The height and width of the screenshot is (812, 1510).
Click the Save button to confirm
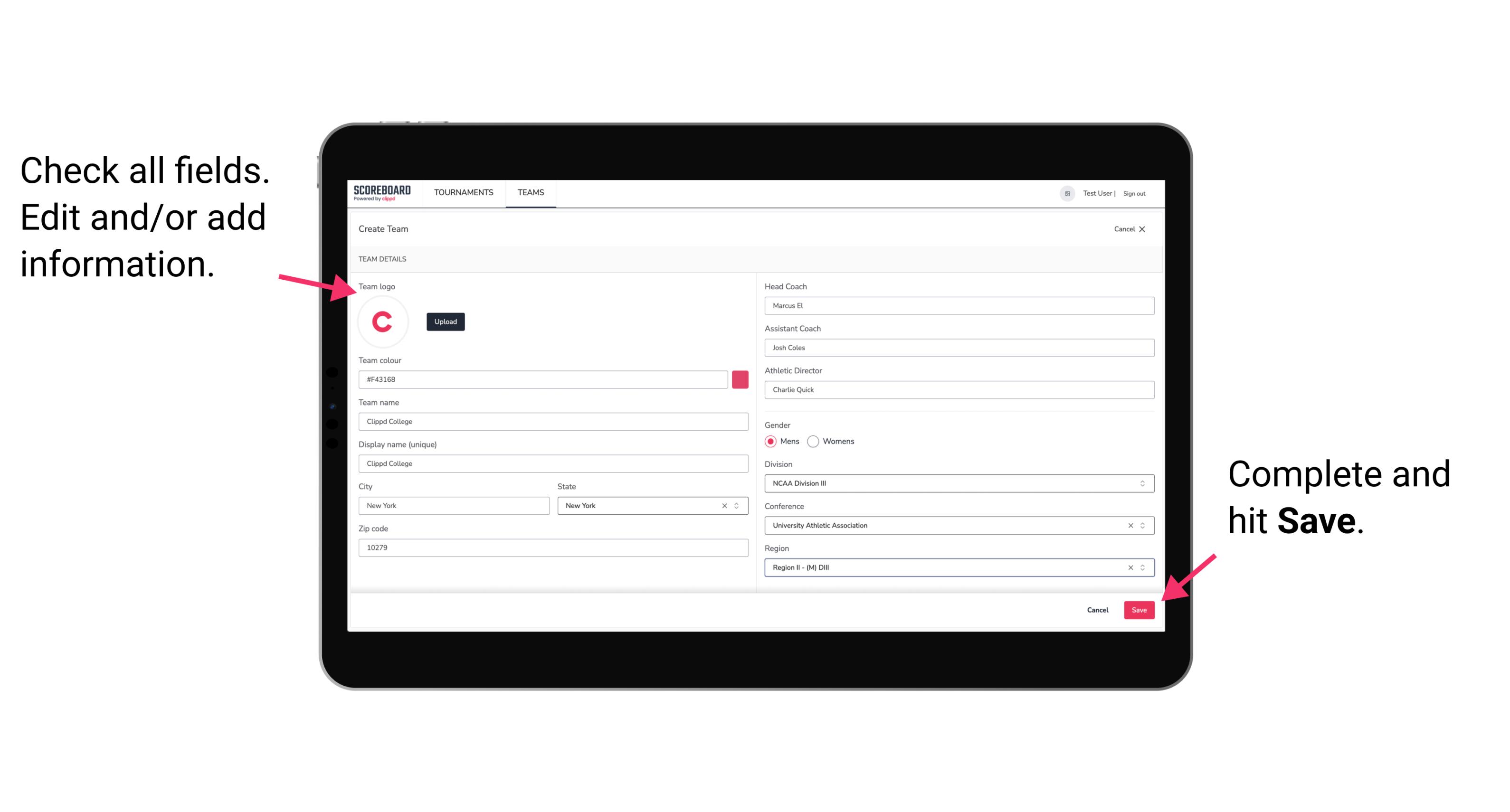(1138, 609)
